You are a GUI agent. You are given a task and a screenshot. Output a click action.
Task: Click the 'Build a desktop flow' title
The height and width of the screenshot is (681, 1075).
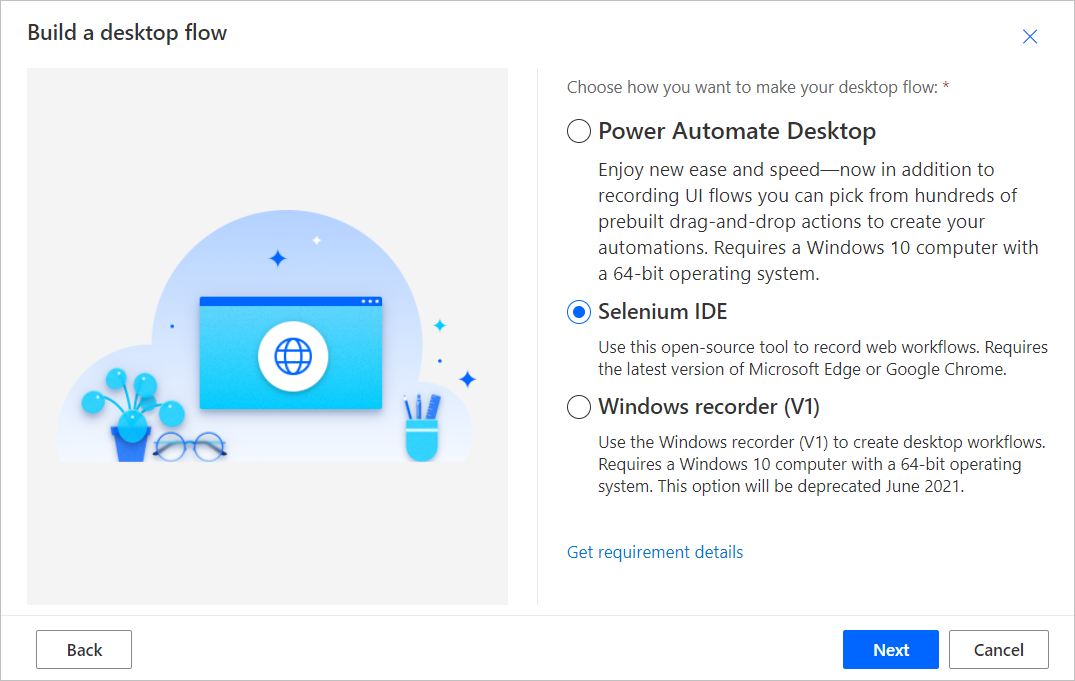tap(127, 33)
